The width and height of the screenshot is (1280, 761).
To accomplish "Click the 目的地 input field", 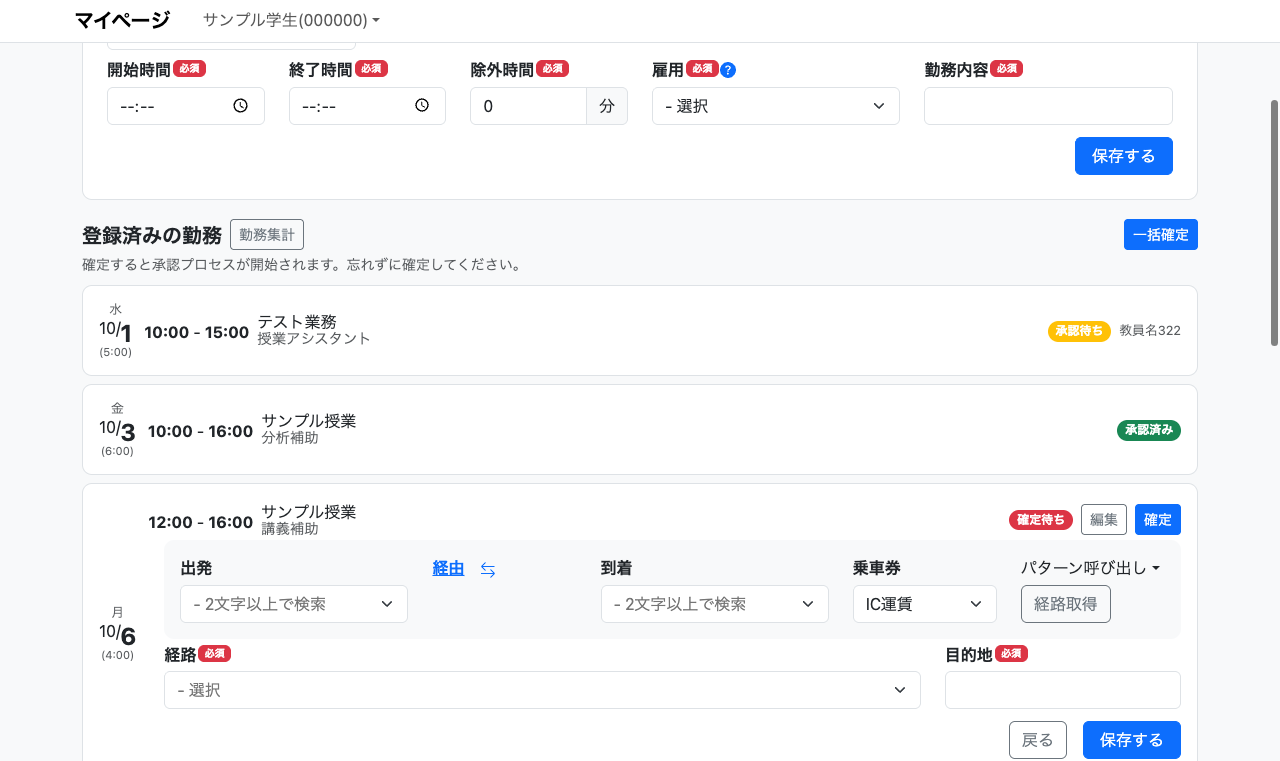I will pos(1062,690).
